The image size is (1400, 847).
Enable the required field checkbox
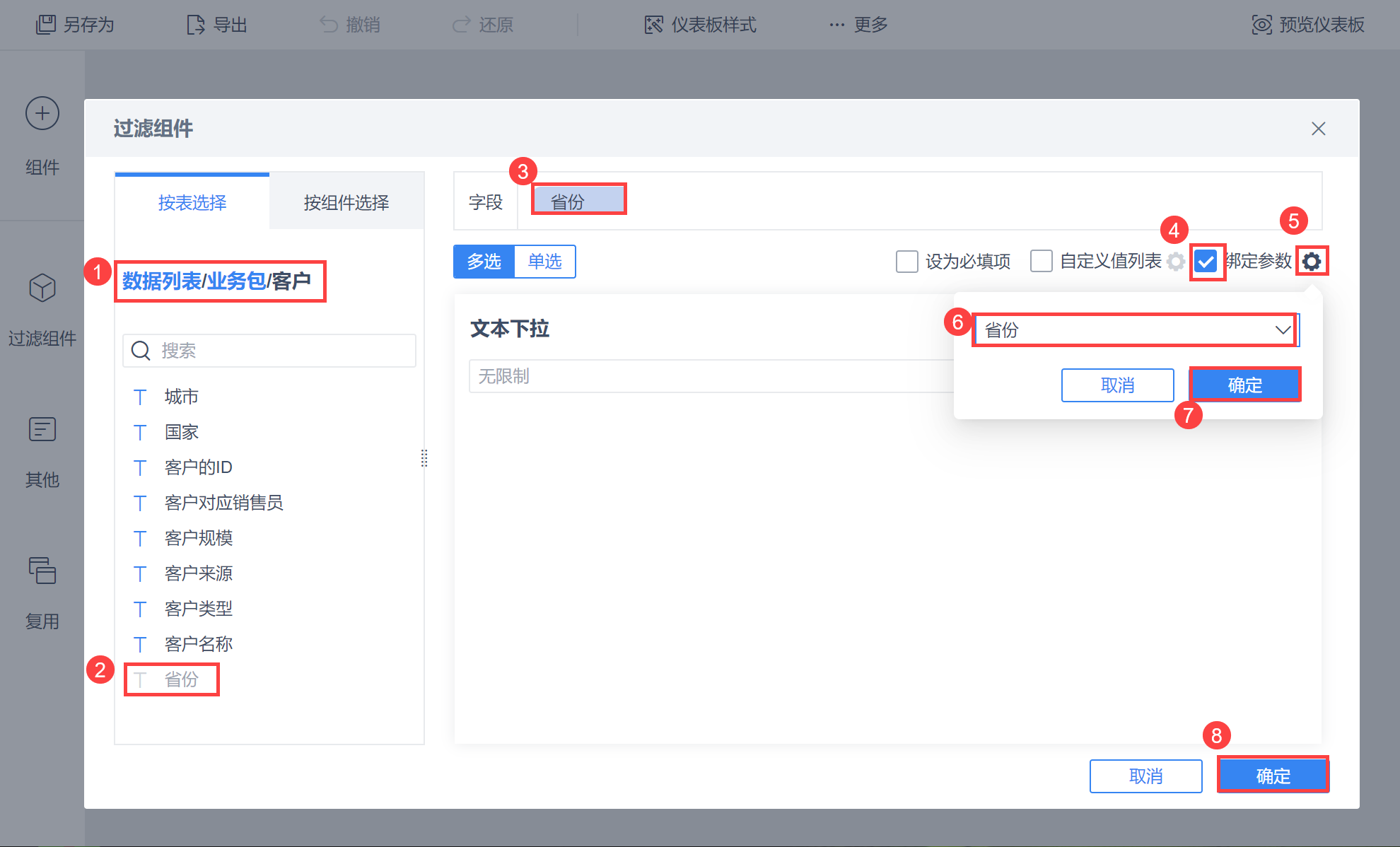pos(907,262)
